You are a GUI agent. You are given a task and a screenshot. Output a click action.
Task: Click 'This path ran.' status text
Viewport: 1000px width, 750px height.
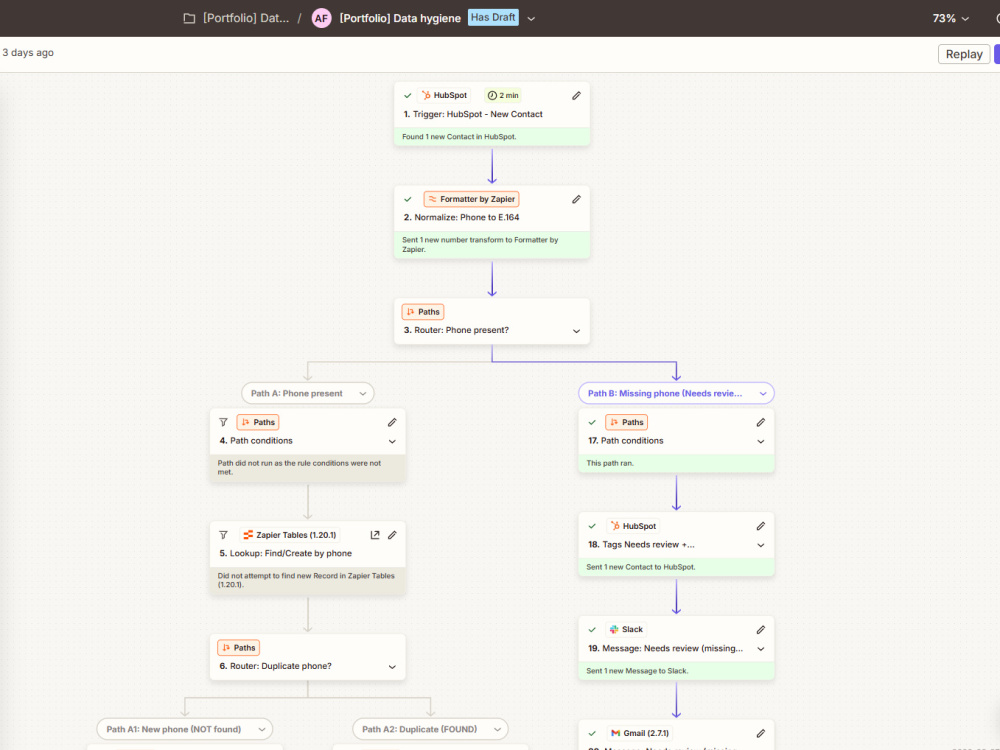click(610, 463)
